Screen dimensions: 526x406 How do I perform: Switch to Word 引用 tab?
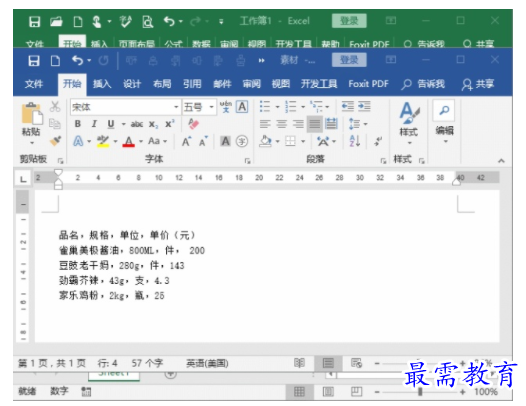192,84
